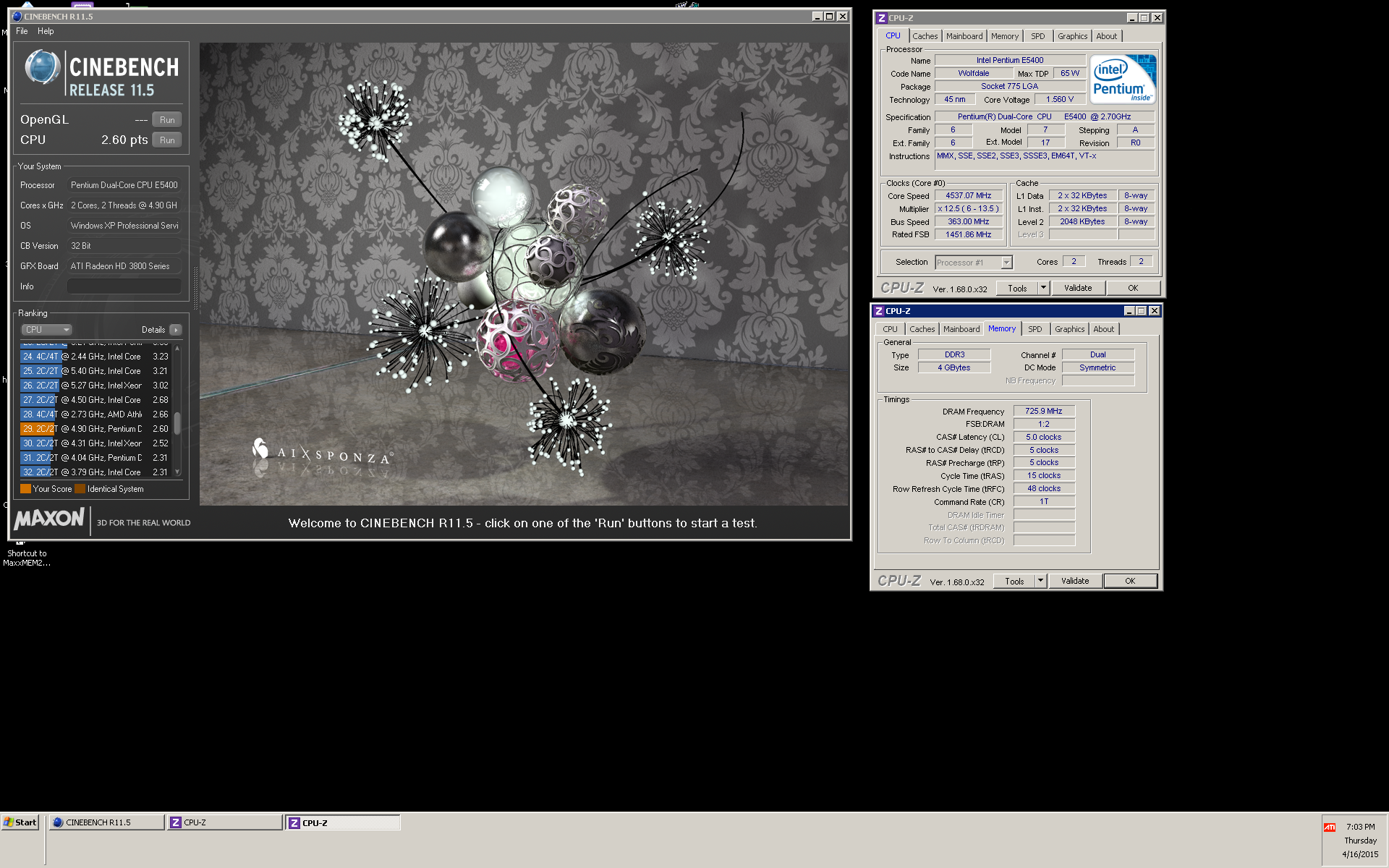The image size is (1389, 868).
Task: Click lower CPU-Z title bar Z icon
Action: pos(879,311)
